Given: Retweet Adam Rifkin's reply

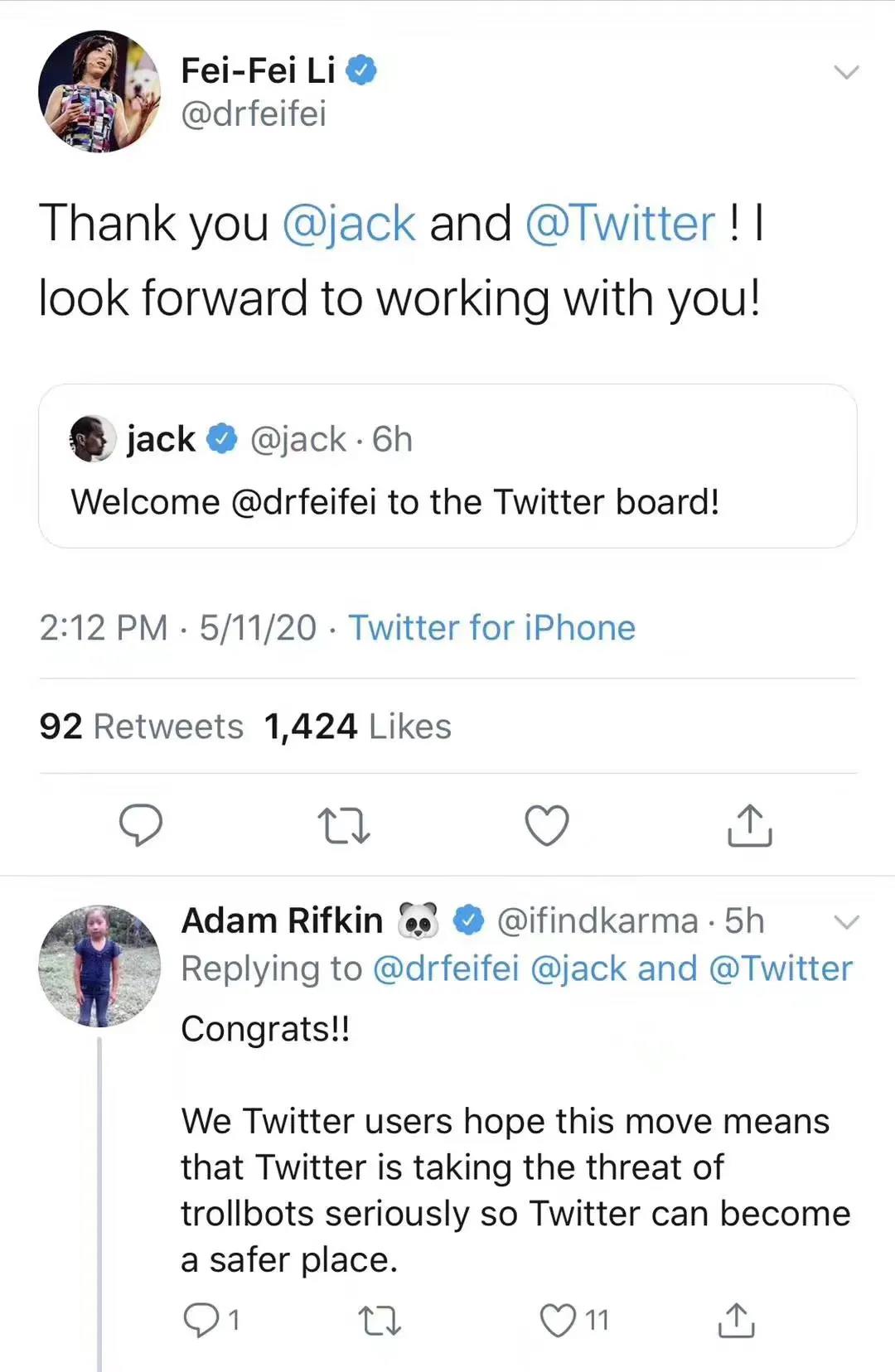Looking at the screenshot, I should (x=380, y=1320).
